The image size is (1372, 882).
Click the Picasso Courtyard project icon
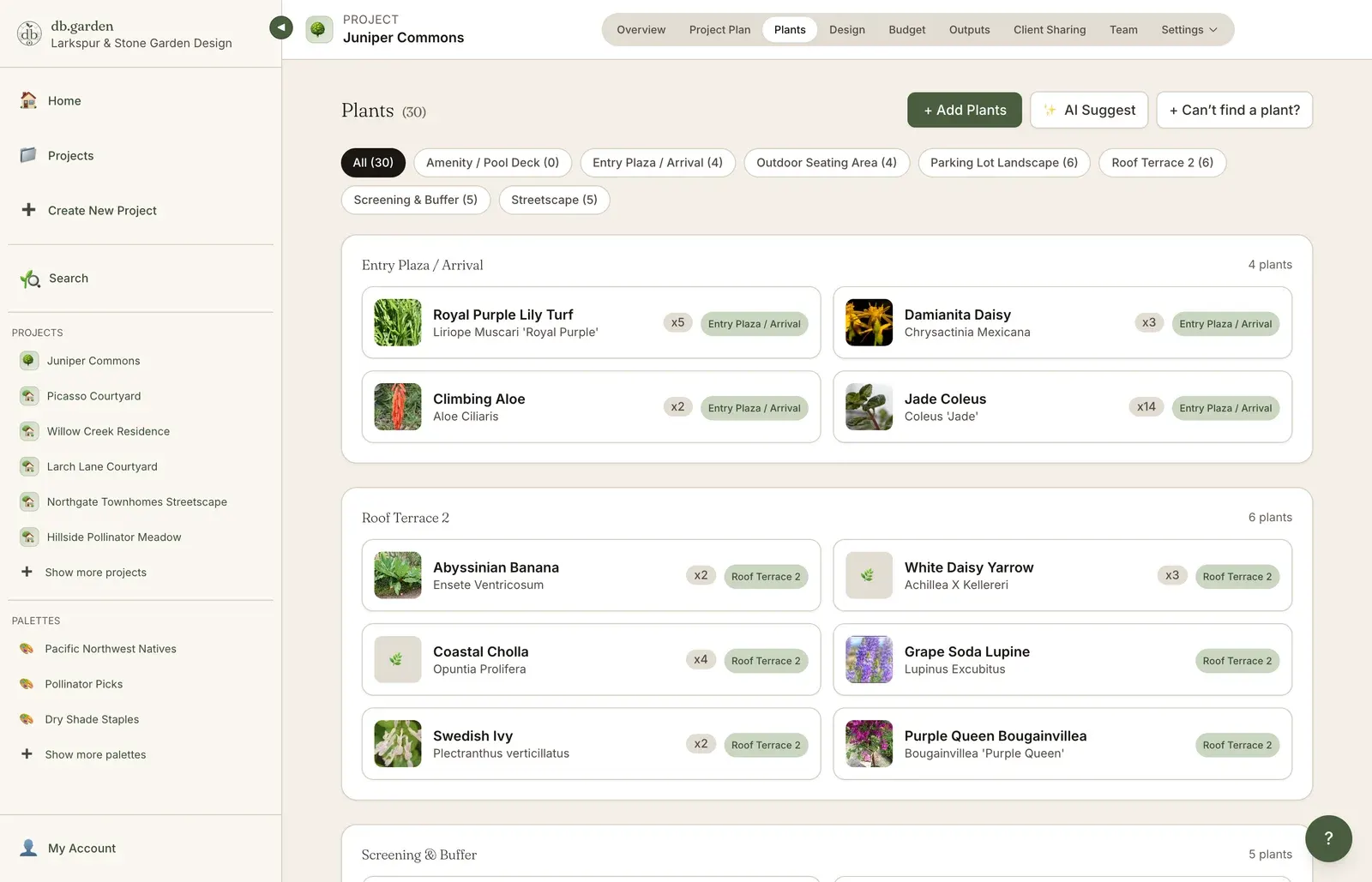29,396
